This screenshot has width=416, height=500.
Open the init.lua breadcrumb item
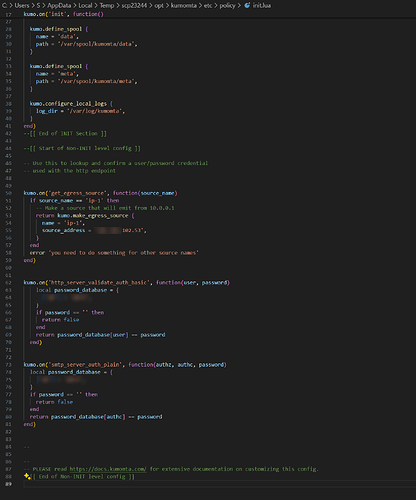[262, 5]
